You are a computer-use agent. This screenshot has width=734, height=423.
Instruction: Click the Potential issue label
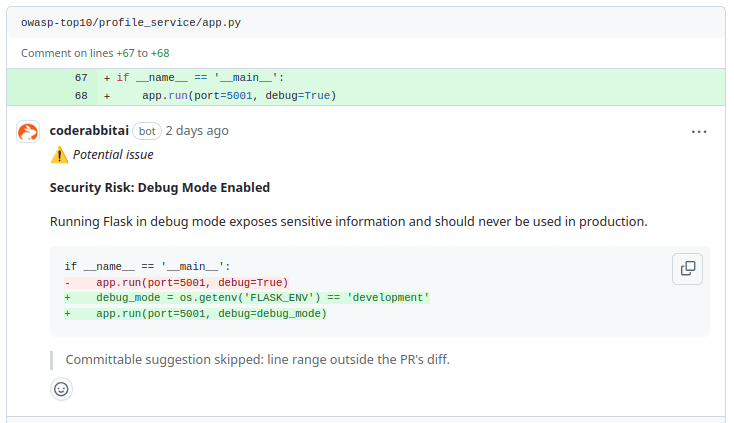click(113, 155)
